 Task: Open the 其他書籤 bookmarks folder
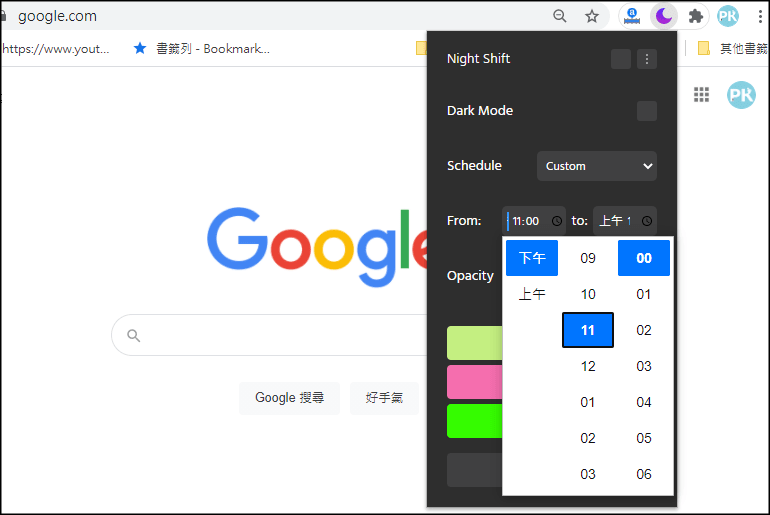732,48
